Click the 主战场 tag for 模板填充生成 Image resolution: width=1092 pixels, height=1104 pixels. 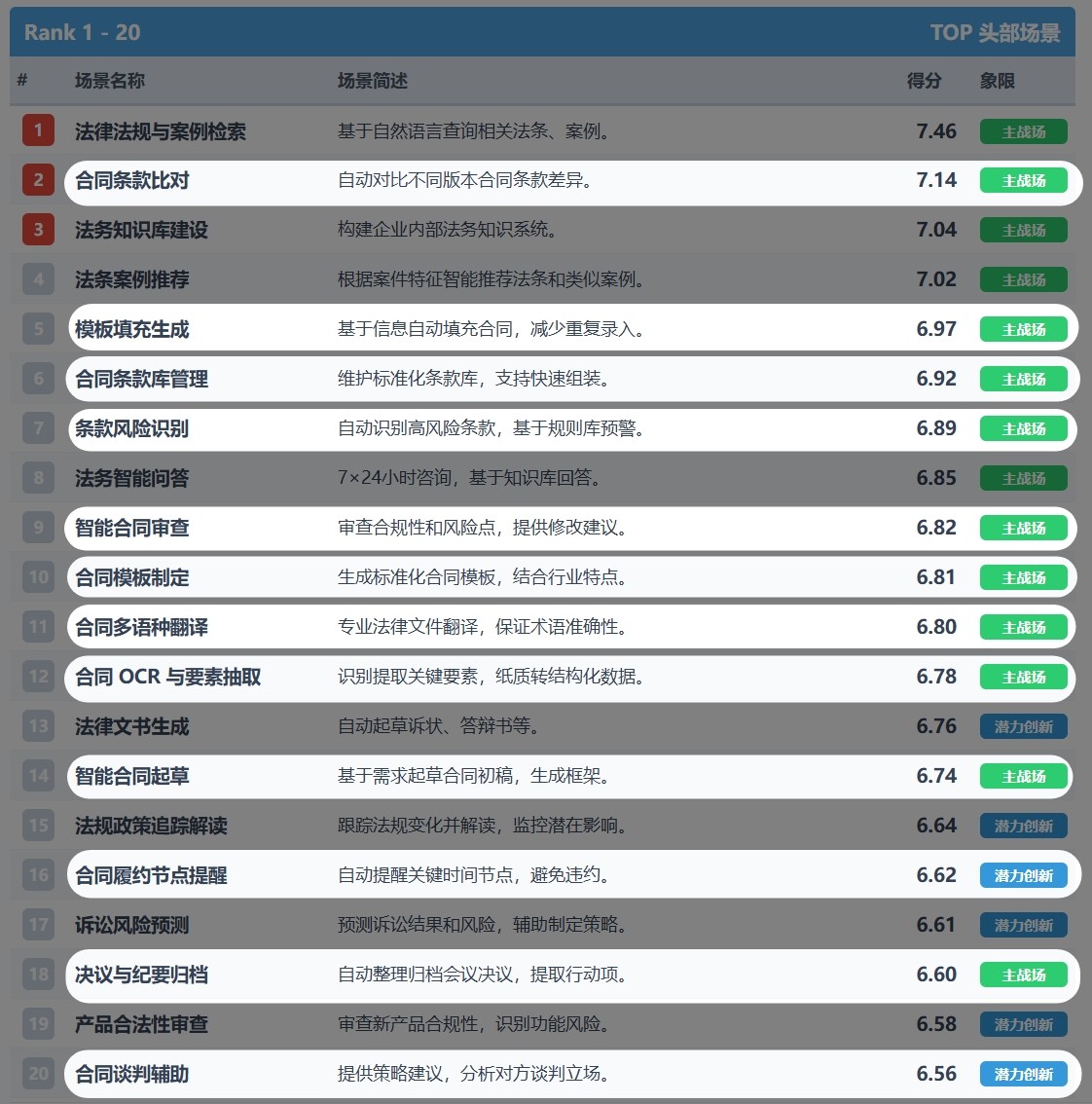tap(1024, 329)
